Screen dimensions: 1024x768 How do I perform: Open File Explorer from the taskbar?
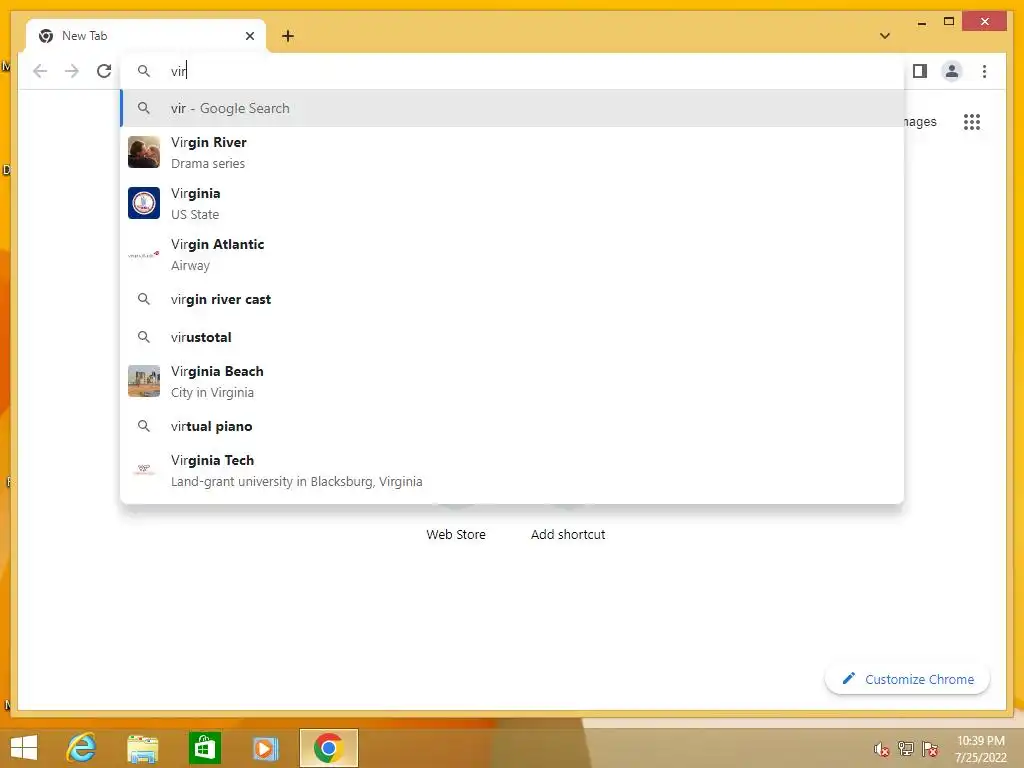[142, 748]
